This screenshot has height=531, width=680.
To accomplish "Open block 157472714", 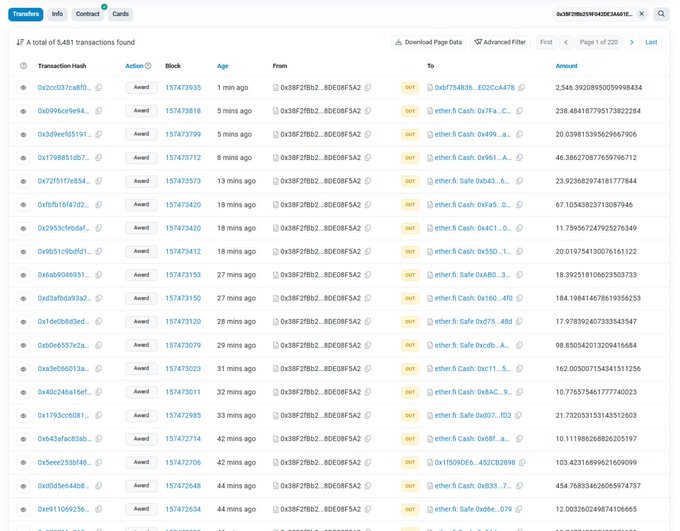I will (183, 439).
